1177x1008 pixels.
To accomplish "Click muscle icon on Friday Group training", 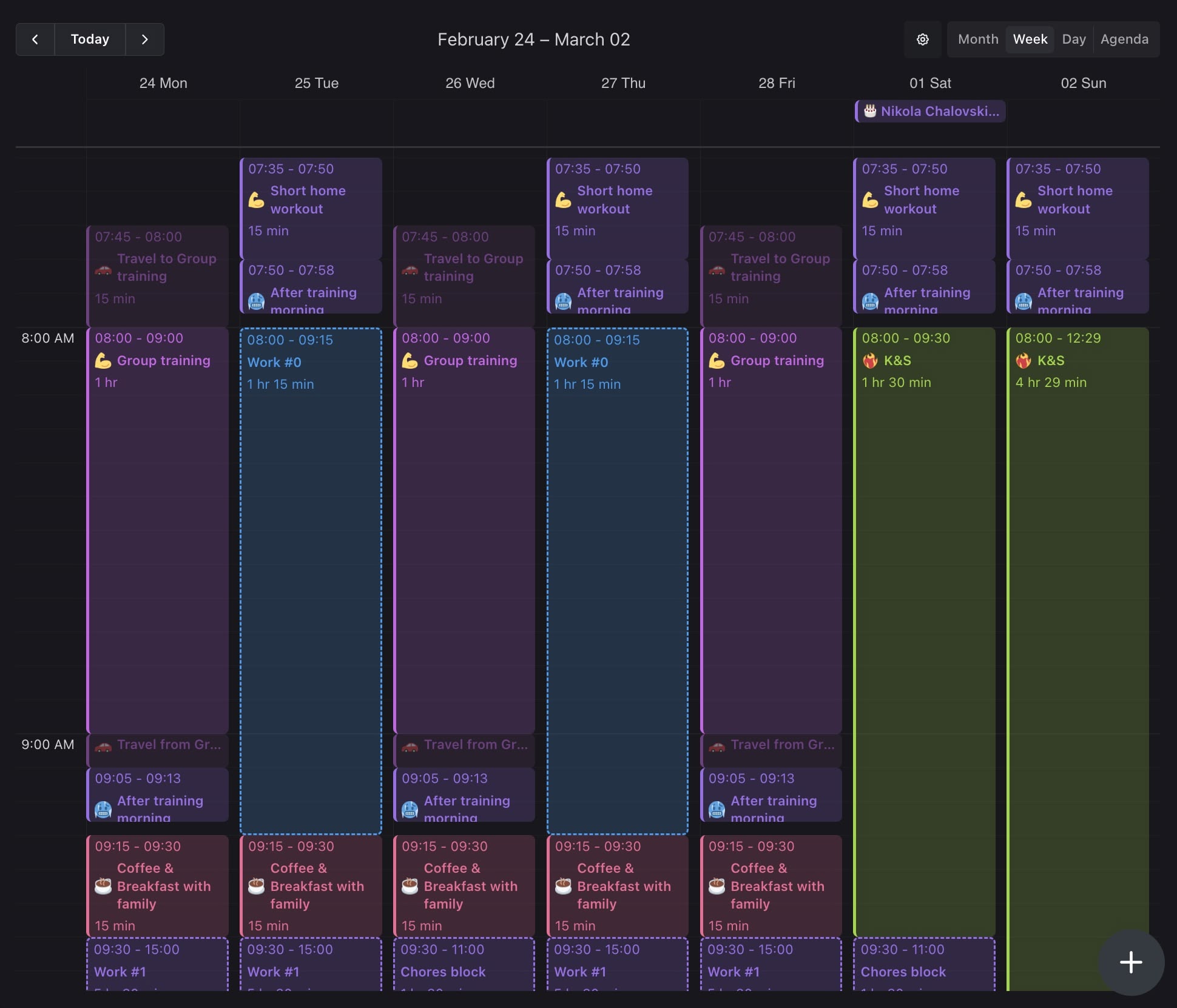I will (x=717, y=361).
